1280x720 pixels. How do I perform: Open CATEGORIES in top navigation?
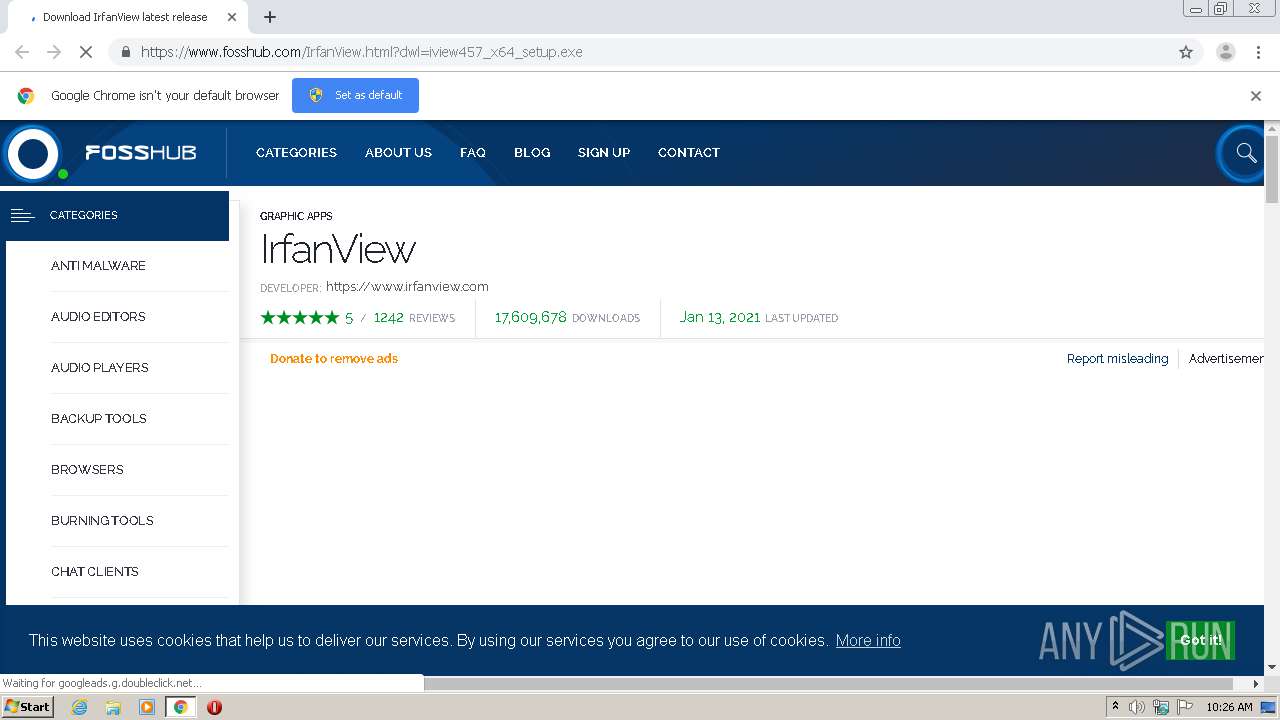296,153
